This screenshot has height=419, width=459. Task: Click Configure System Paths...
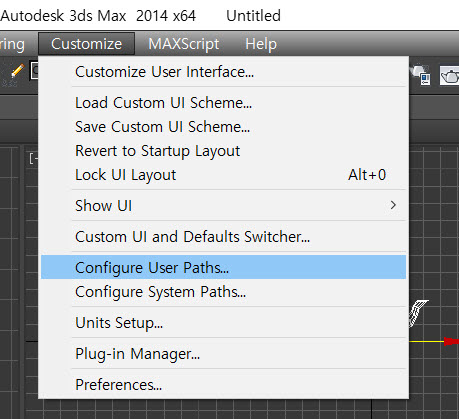click(x=223, y=292)
